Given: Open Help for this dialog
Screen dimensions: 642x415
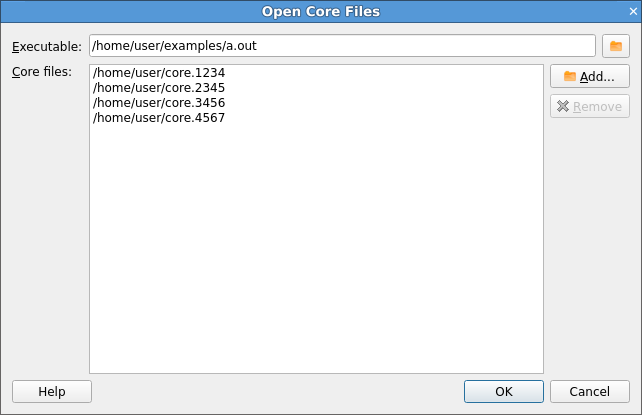Looking at the screenshot, I should tap(52, 392).
